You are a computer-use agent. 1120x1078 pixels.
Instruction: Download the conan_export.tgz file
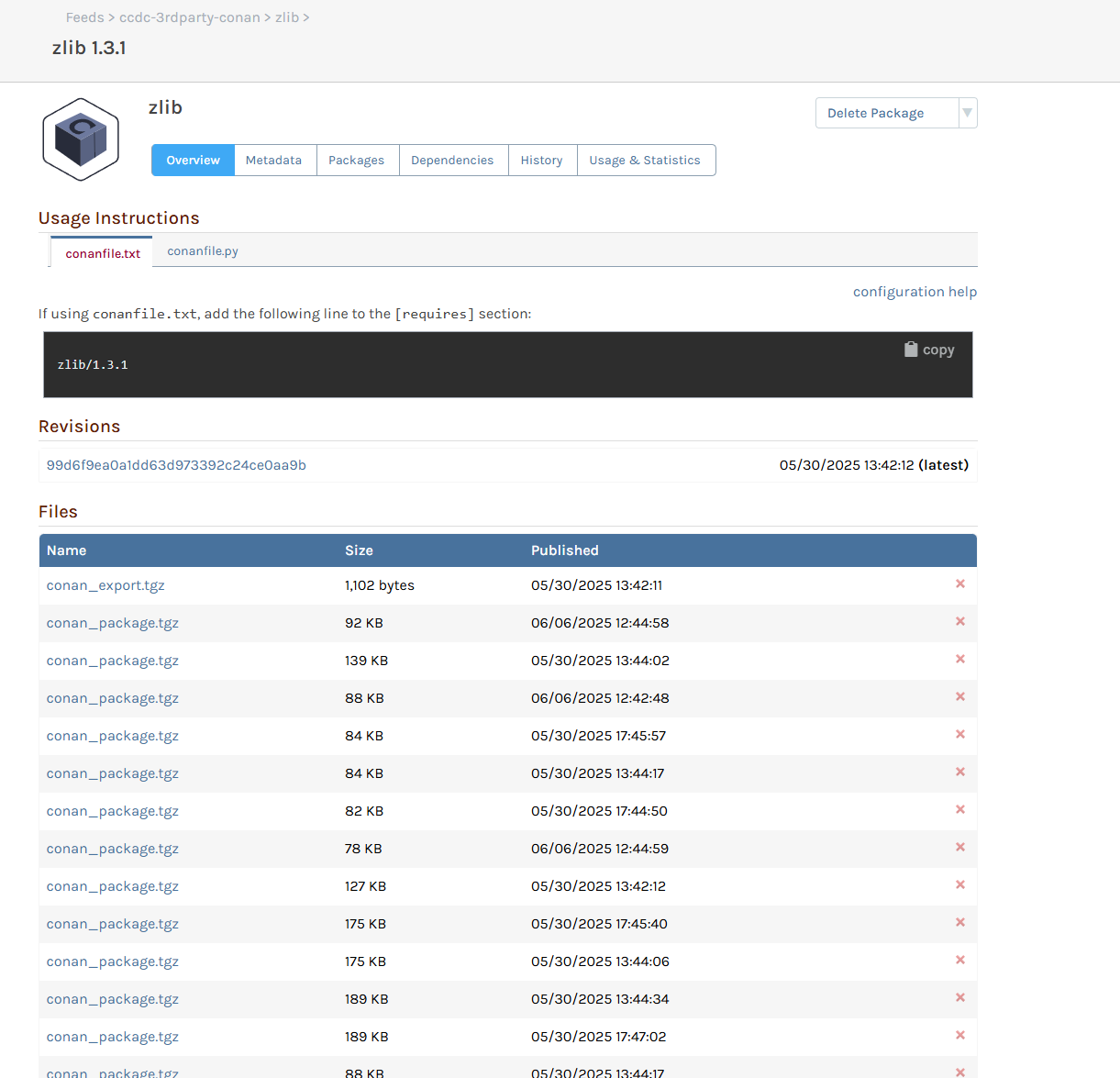coord(105,585)
